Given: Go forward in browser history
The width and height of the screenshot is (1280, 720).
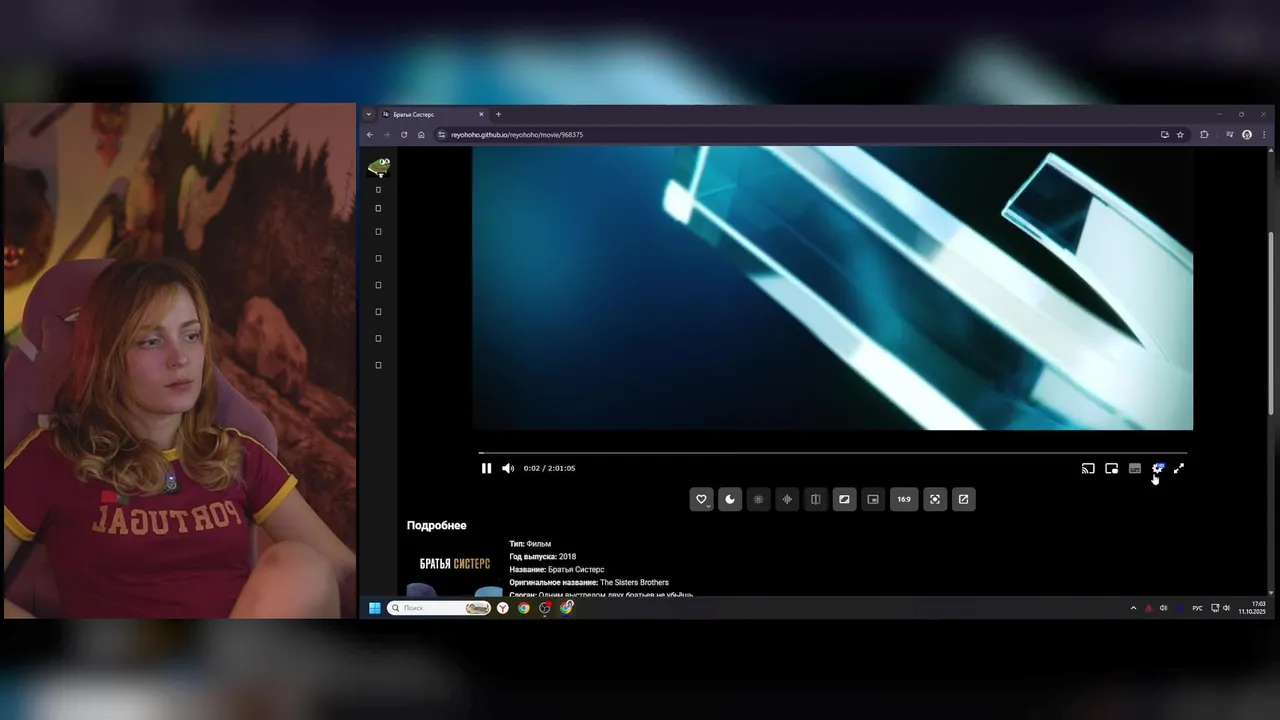Looking at the screenshot, I should 386,135.
